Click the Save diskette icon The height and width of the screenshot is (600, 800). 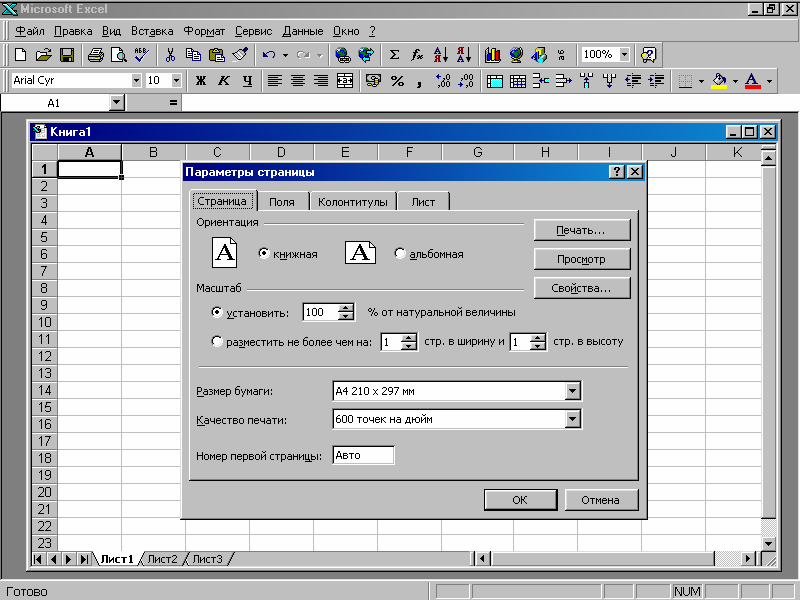click(67, 55)
